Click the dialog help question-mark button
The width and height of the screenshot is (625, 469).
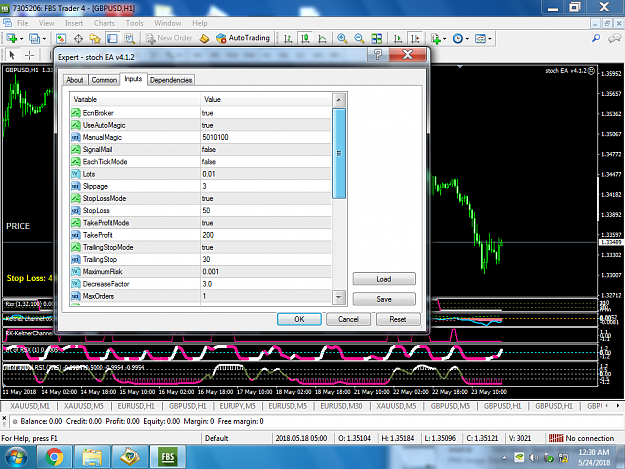(377, 55)
